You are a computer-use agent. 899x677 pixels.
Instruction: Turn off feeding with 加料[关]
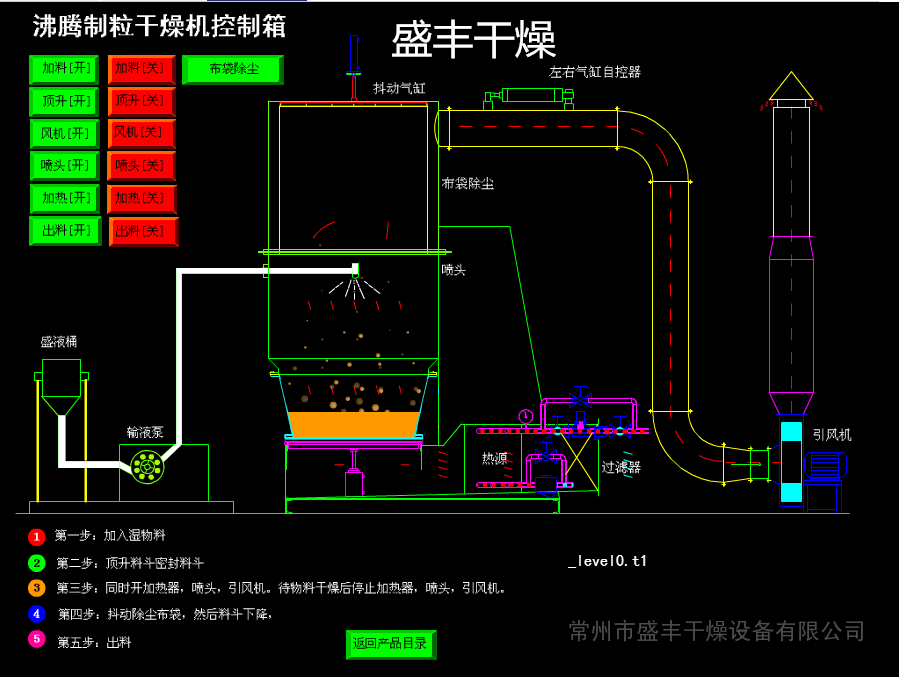141,69
